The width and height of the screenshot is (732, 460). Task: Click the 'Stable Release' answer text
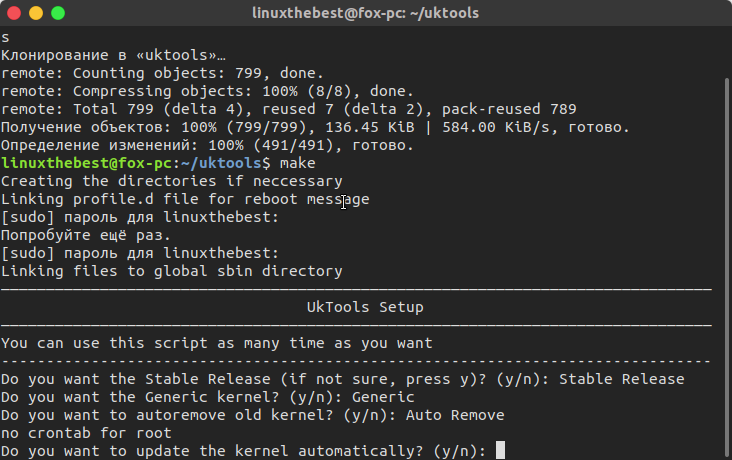(x=622, y=379)
